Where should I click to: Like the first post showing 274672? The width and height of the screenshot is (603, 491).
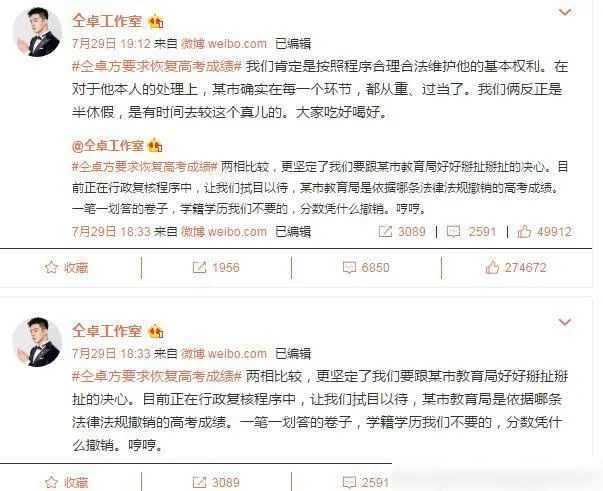coord(492,267)
